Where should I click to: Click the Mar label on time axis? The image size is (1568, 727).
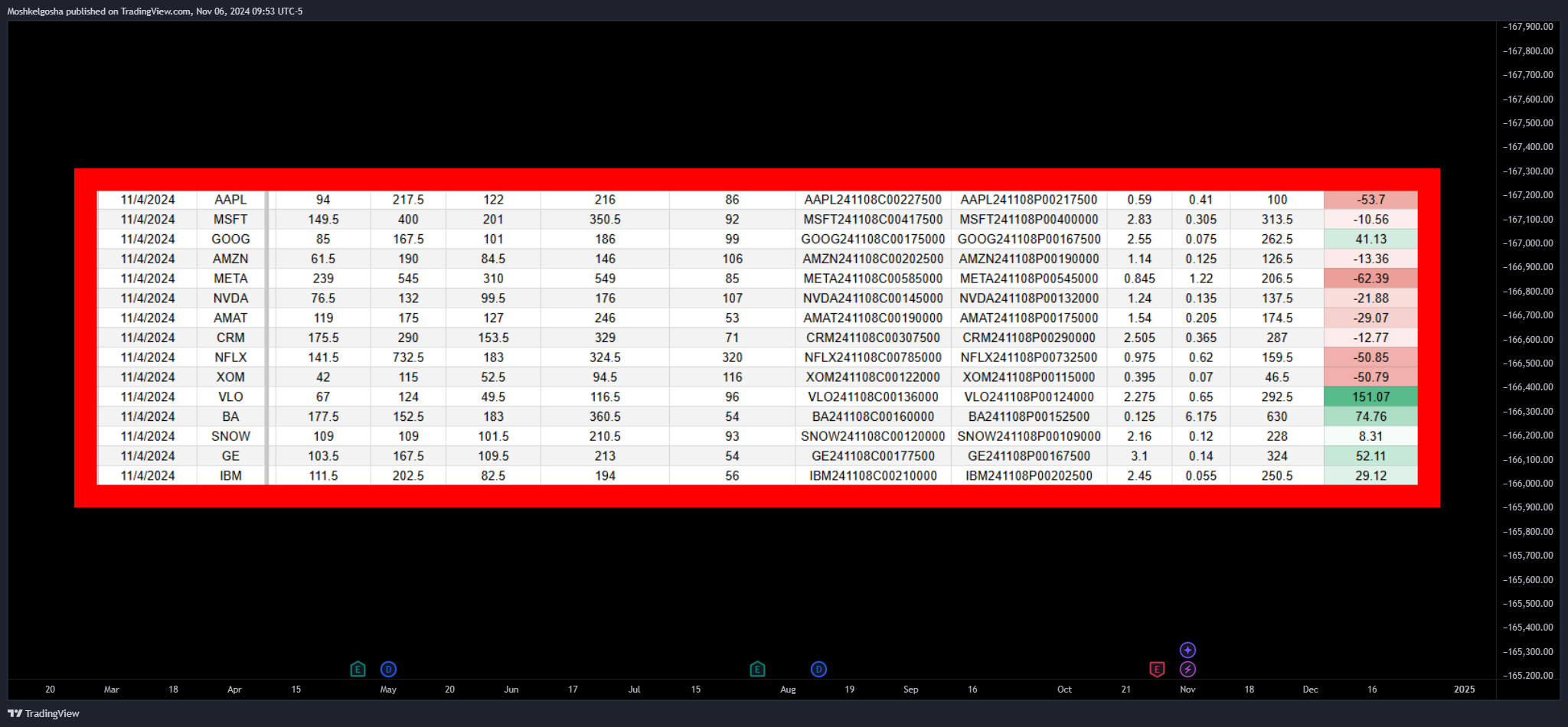tap(112, 690)
